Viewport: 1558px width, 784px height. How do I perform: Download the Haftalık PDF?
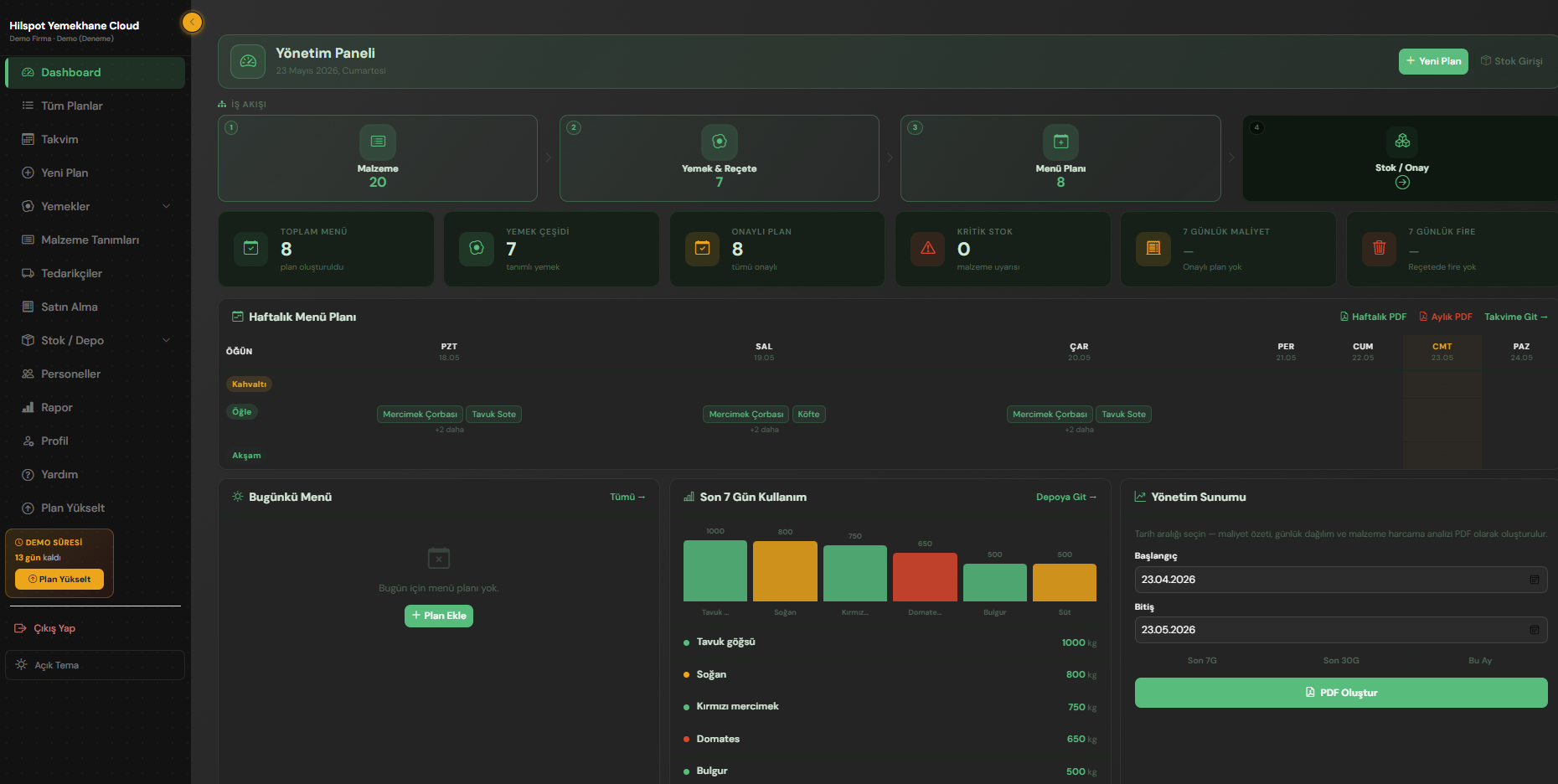pyautogui.click(x=1373, y=317)
